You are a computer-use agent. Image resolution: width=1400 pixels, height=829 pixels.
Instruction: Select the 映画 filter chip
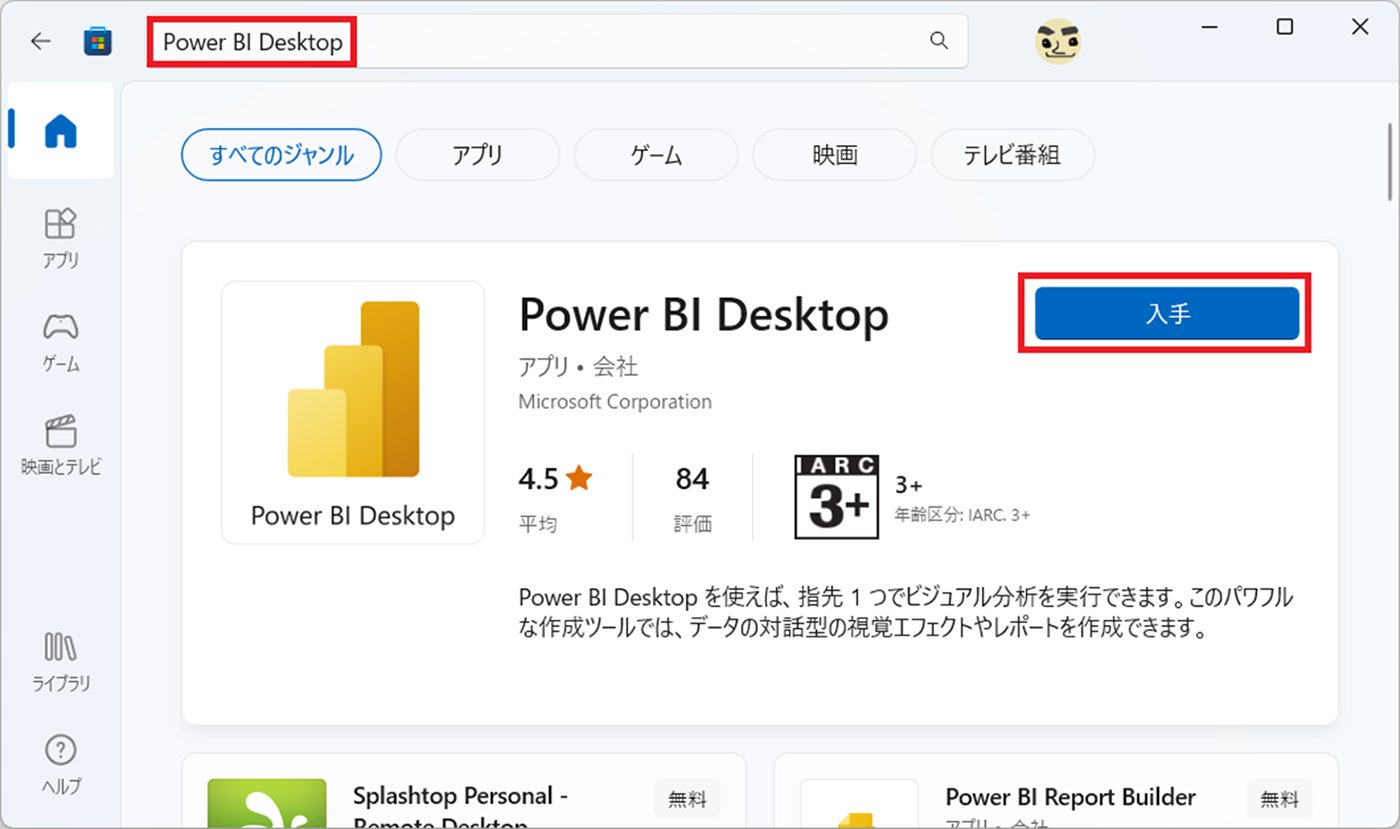coord(835,155)
